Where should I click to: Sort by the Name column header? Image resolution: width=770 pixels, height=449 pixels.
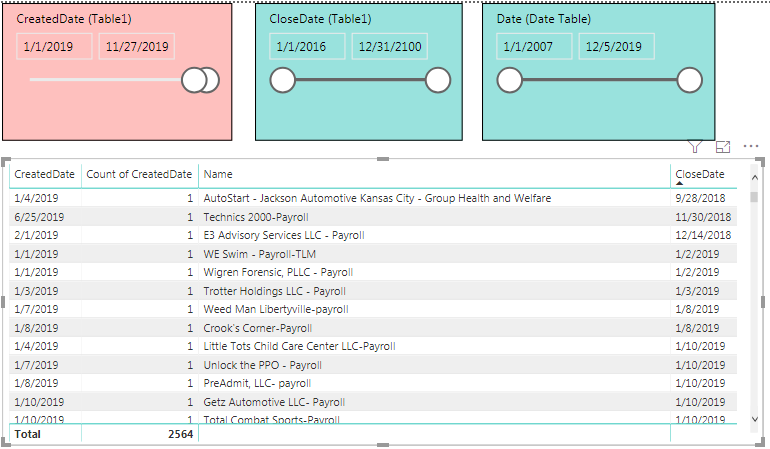pos(218,174)
